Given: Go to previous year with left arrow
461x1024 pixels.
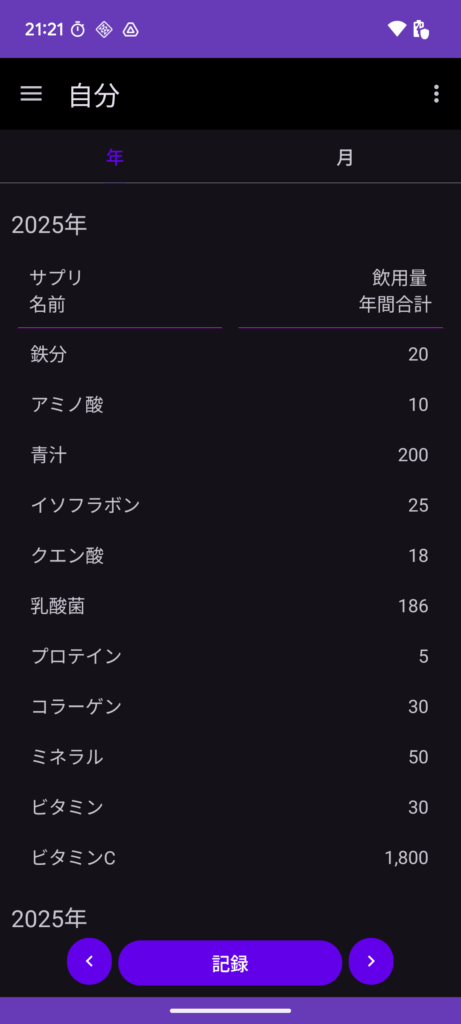Looking at the screenshot, I should click(x=89, y=961).
